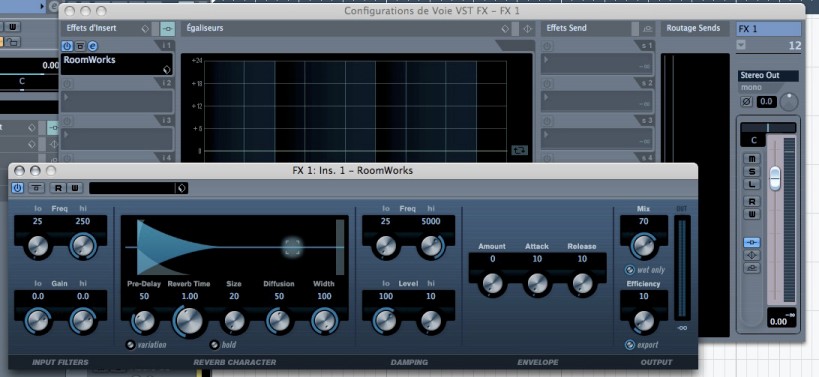
Task: Enable Write automation in the RoomWorks toolbar
Action: click(75, 188)
